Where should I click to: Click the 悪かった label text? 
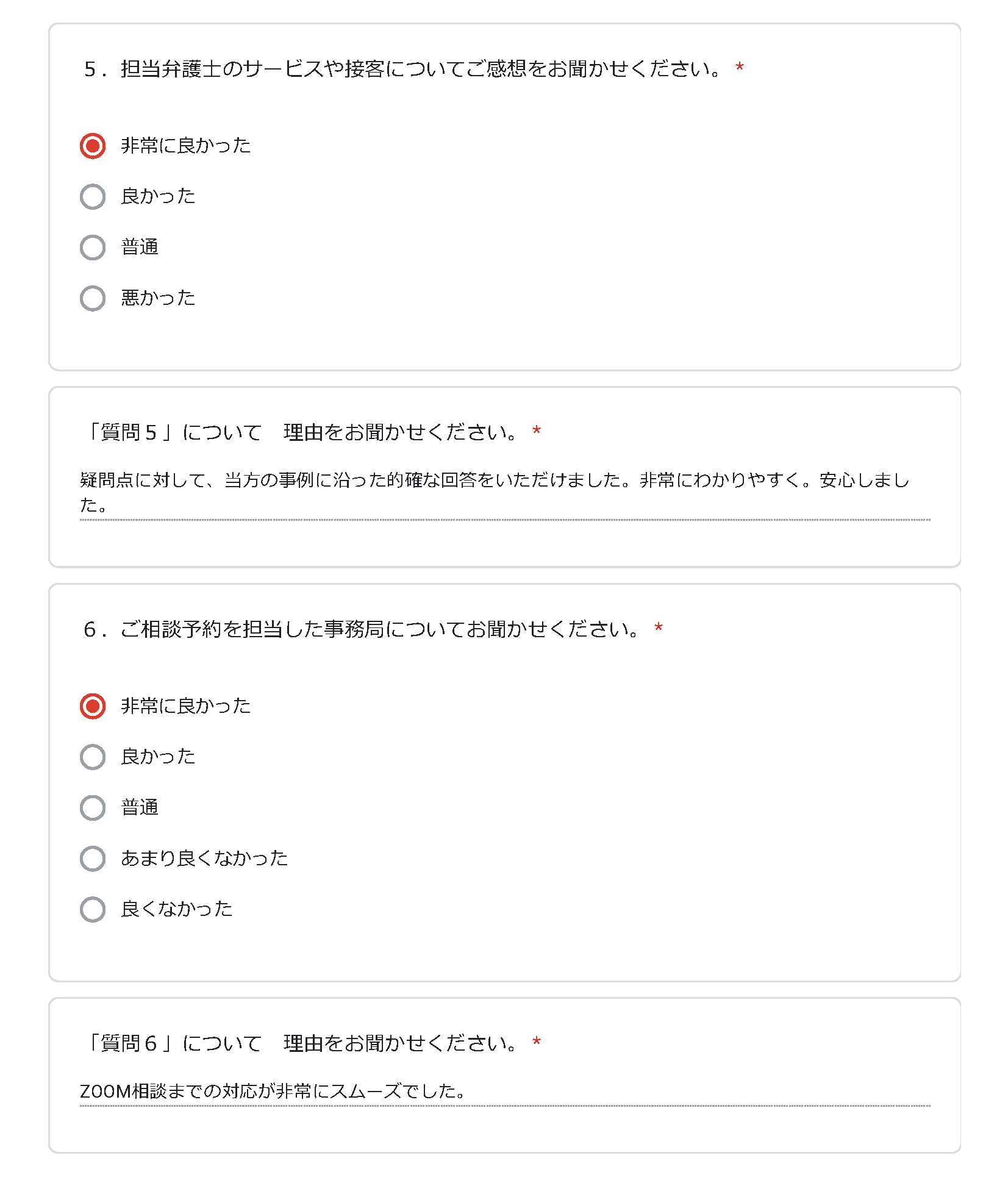[158, 298]
